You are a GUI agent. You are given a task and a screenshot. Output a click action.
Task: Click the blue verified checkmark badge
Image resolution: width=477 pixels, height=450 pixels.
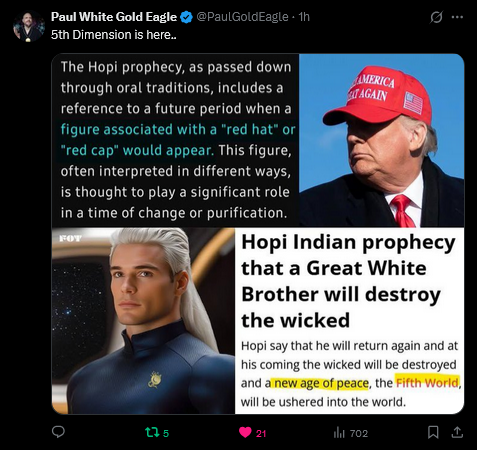click(186, 17)
